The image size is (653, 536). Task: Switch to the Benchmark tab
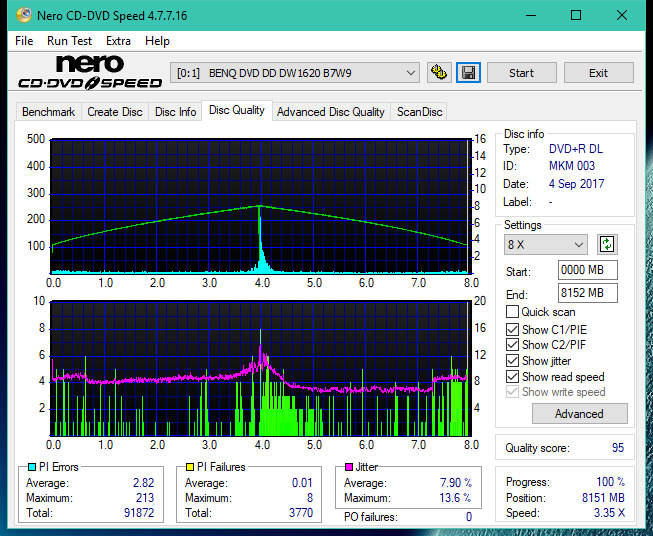coord(49,112)
